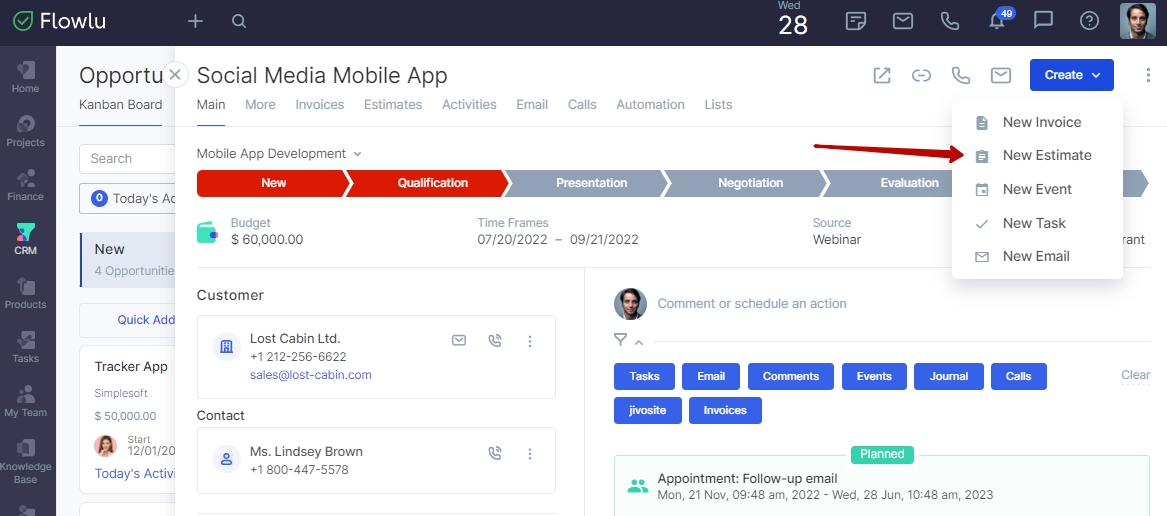Open the user profile avatar menu
This screenshot has height=516, width=1167.
[x=1138, y=21]
